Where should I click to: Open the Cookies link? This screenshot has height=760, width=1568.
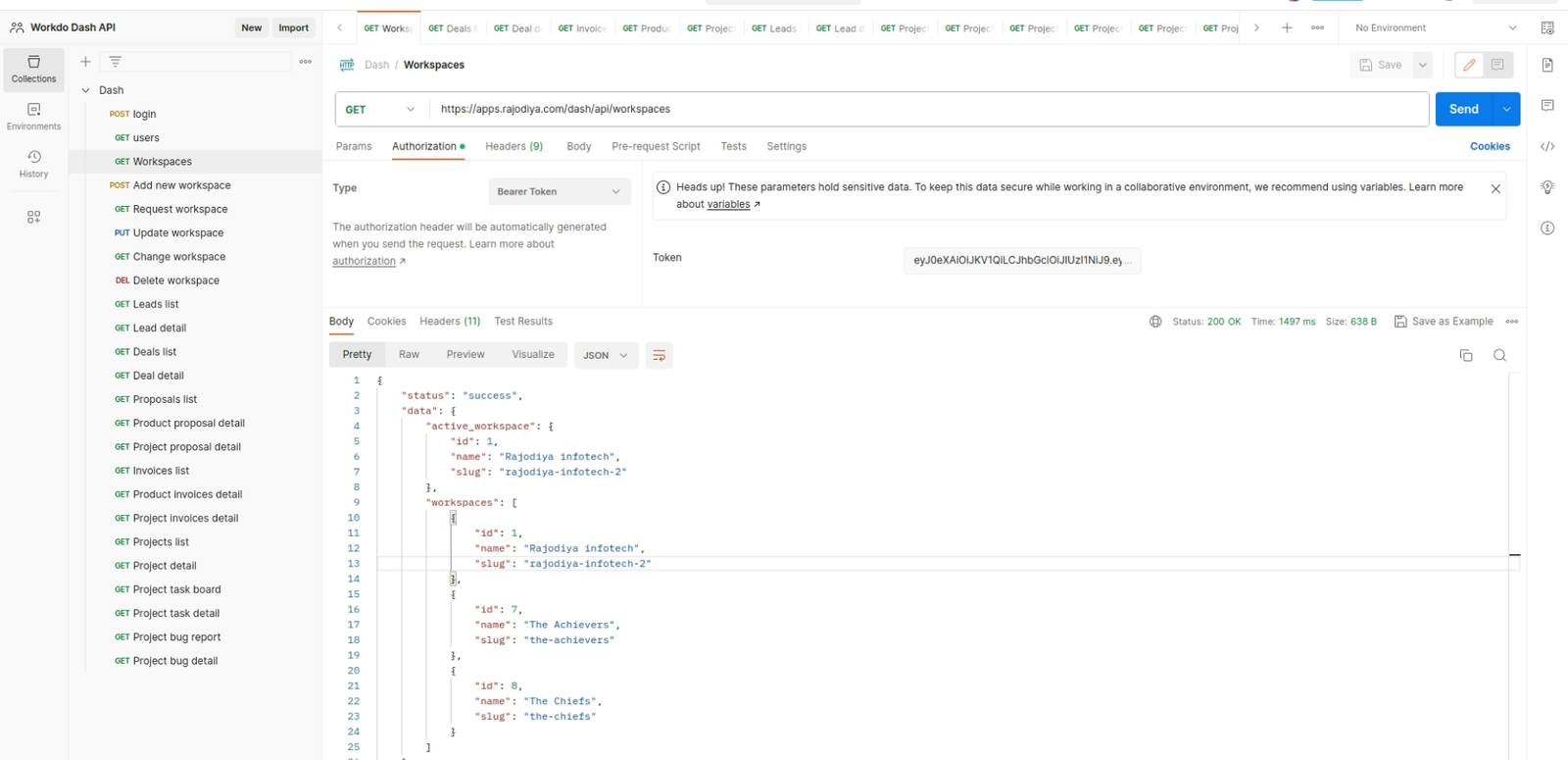tap(1490, 146)
